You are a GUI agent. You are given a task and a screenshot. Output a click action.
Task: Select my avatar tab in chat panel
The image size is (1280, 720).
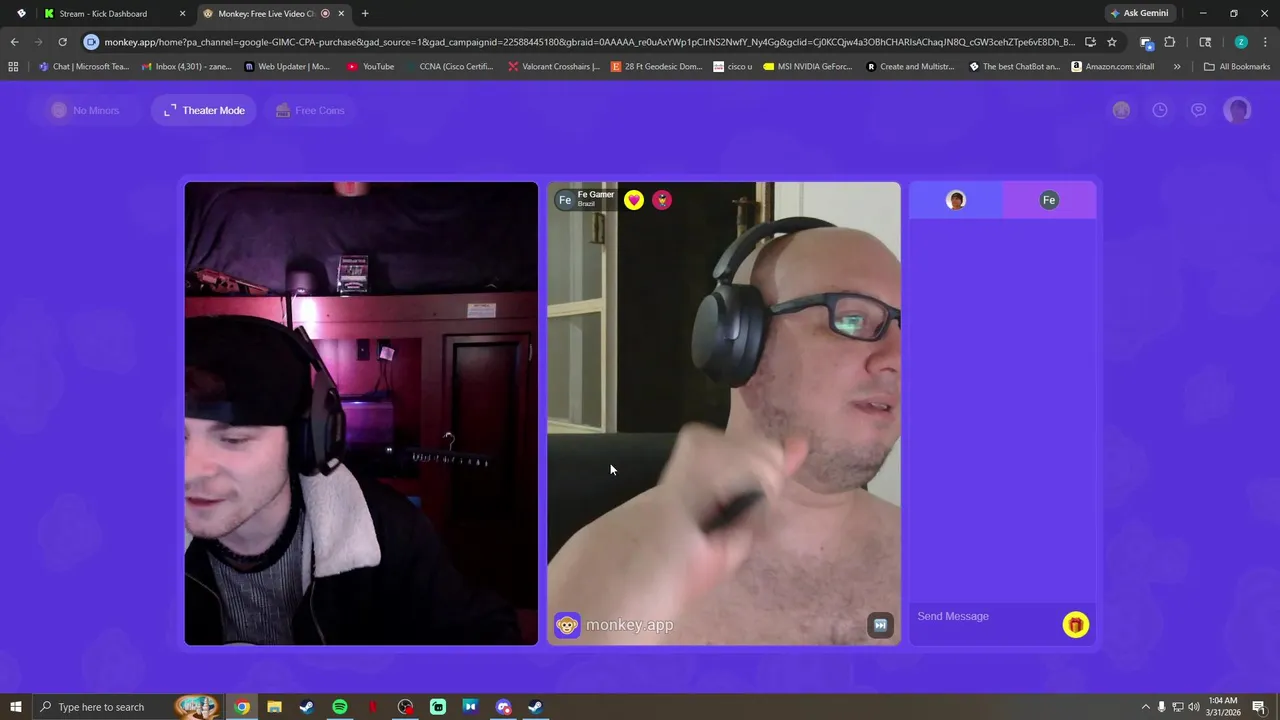956,200
